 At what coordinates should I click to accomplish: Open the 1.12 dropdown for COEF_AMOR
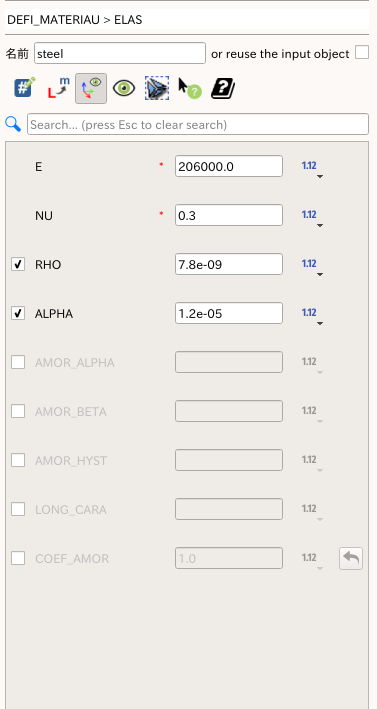click(x=312, y=560)
